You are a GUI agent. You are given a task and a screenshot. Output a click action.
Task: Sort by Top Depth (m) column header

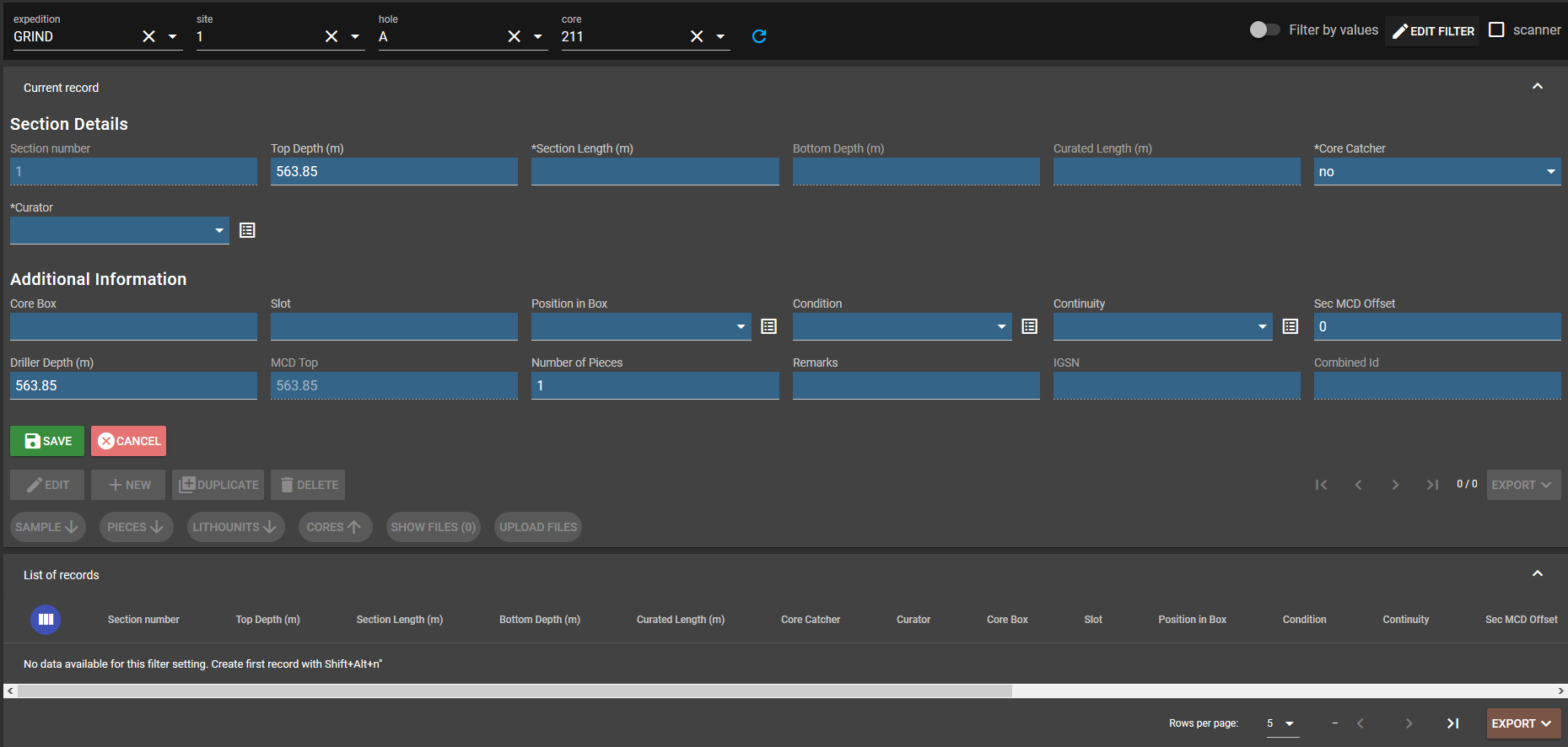click(267, 620)
